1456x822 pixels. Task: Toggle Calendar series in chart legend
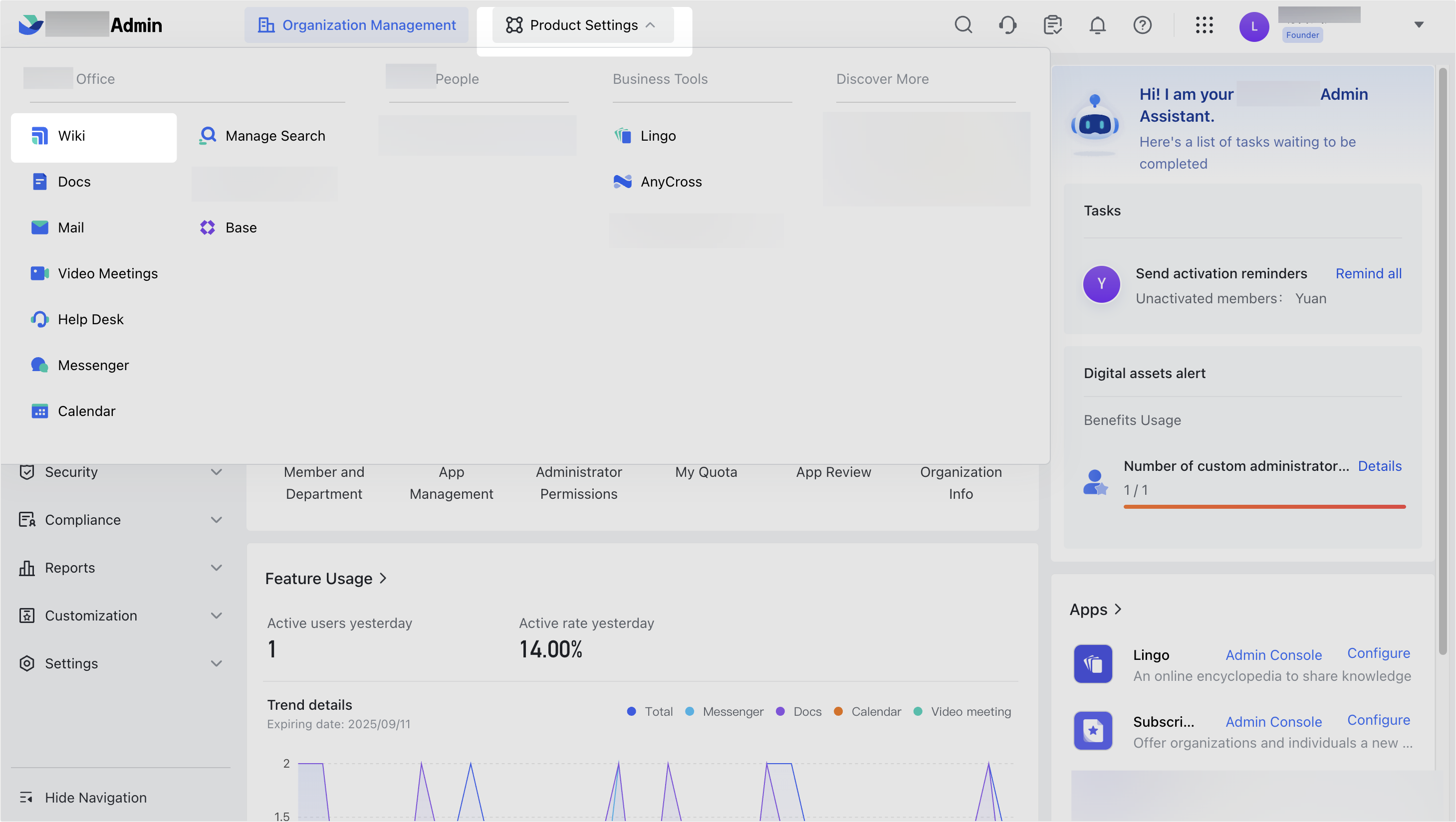[867, 711]
